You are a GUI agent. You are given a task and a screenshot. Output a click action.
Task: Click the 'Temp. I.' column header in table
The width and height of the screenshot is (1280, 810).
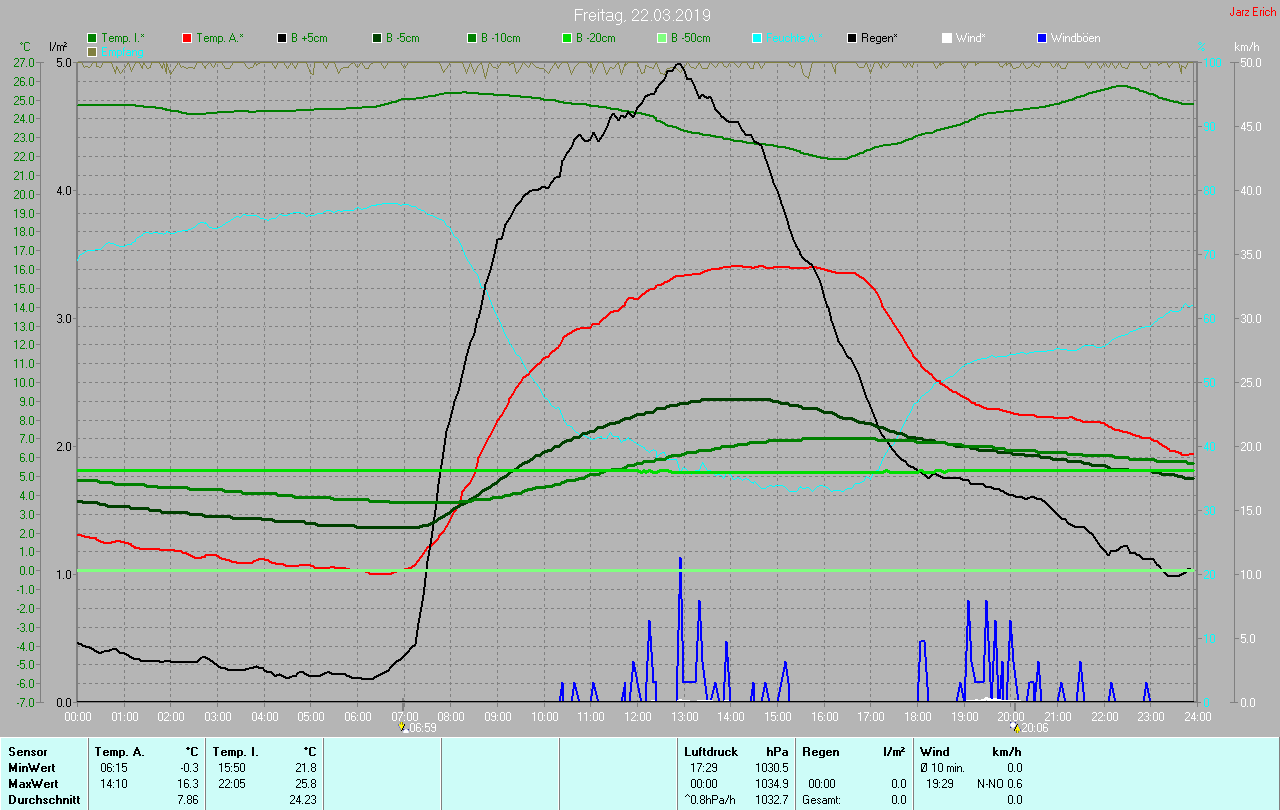click(235, 752)
